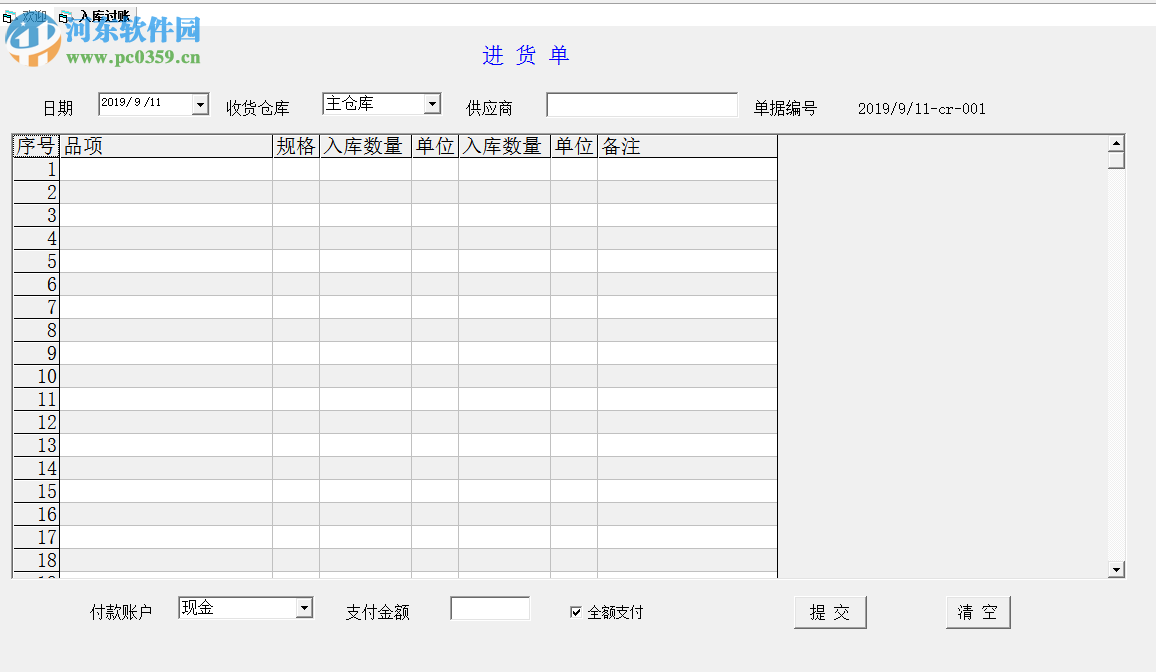The width and height of the screenshot is (1156, 672).
Task: Click the 支付金额 amount input field
Action: (489, 608)
